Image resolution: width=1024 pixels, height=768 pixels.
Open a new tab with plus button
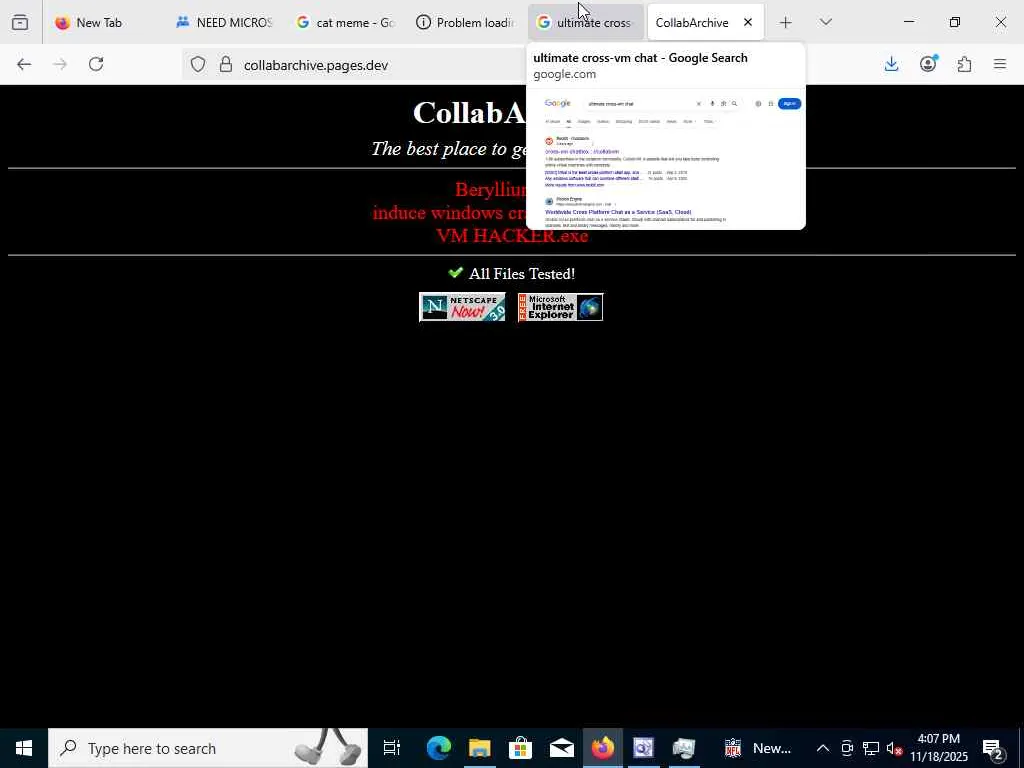click(786, 22)
